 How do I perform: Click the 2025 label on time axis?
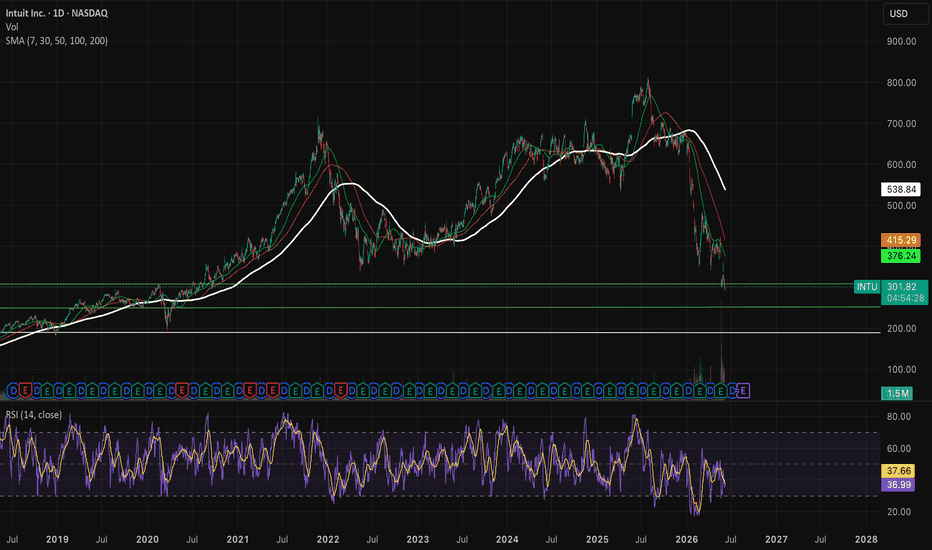click(x=597, y=539)
